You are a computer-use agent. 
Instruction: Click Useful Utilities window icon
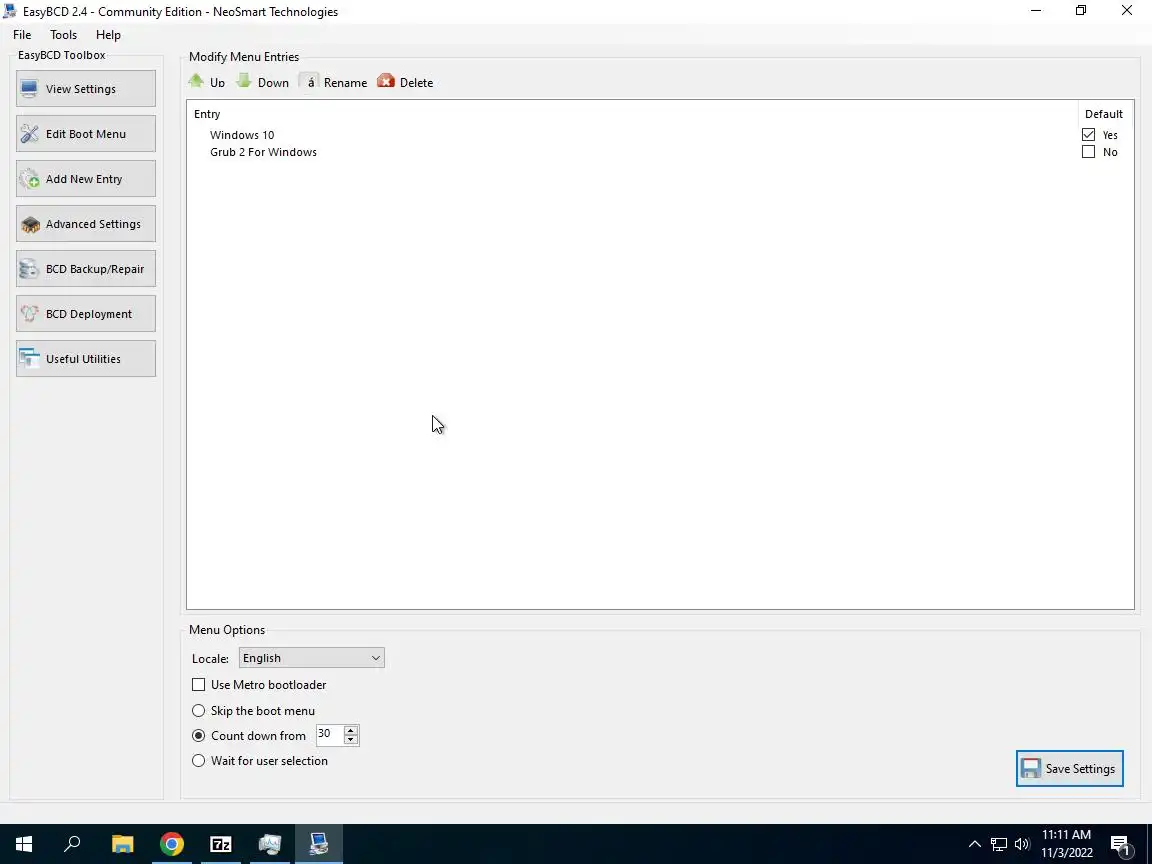(29, 359)
